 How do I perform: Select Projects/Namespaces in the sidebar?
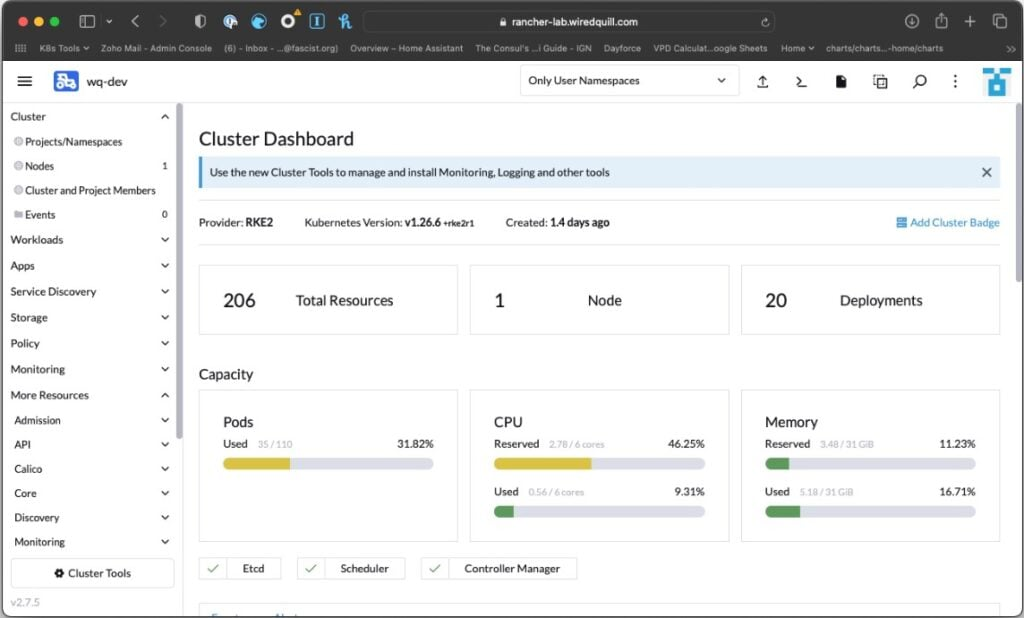[73, 142]
